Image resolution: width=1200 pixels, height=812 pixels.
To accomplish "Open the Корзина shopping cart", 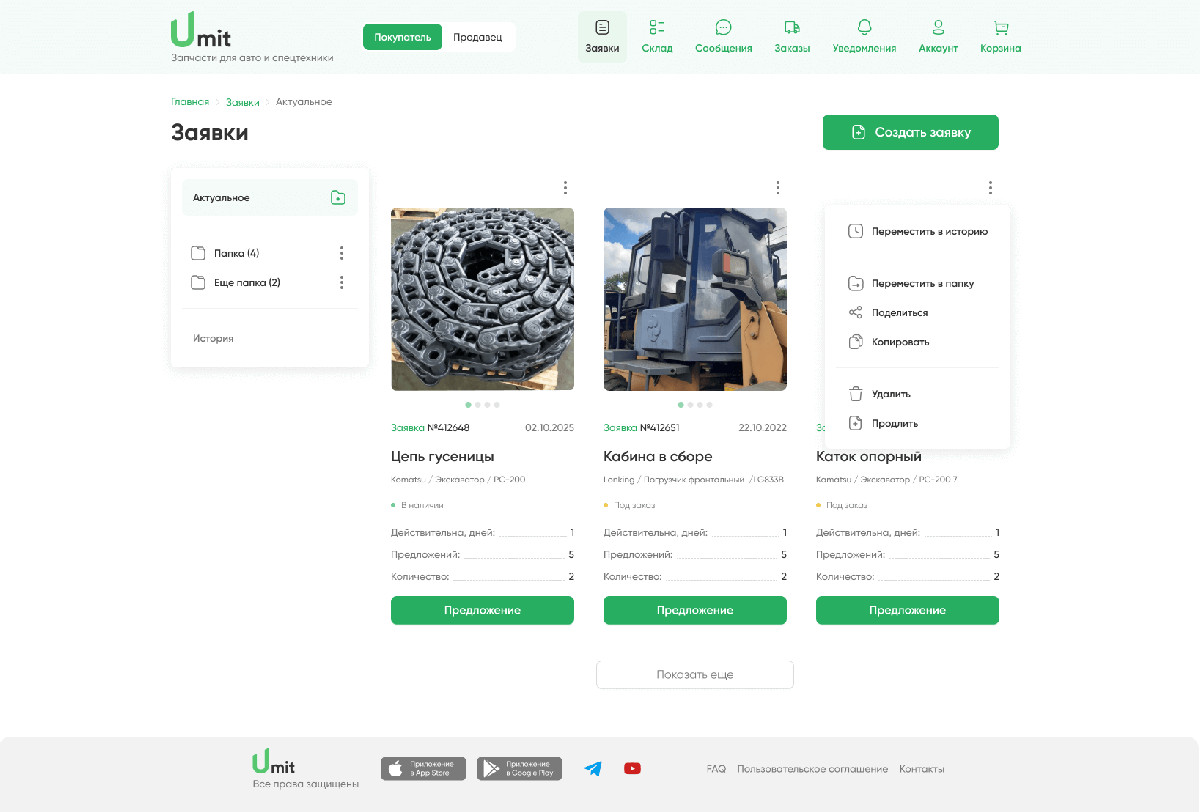I will tap(1000, 28).
